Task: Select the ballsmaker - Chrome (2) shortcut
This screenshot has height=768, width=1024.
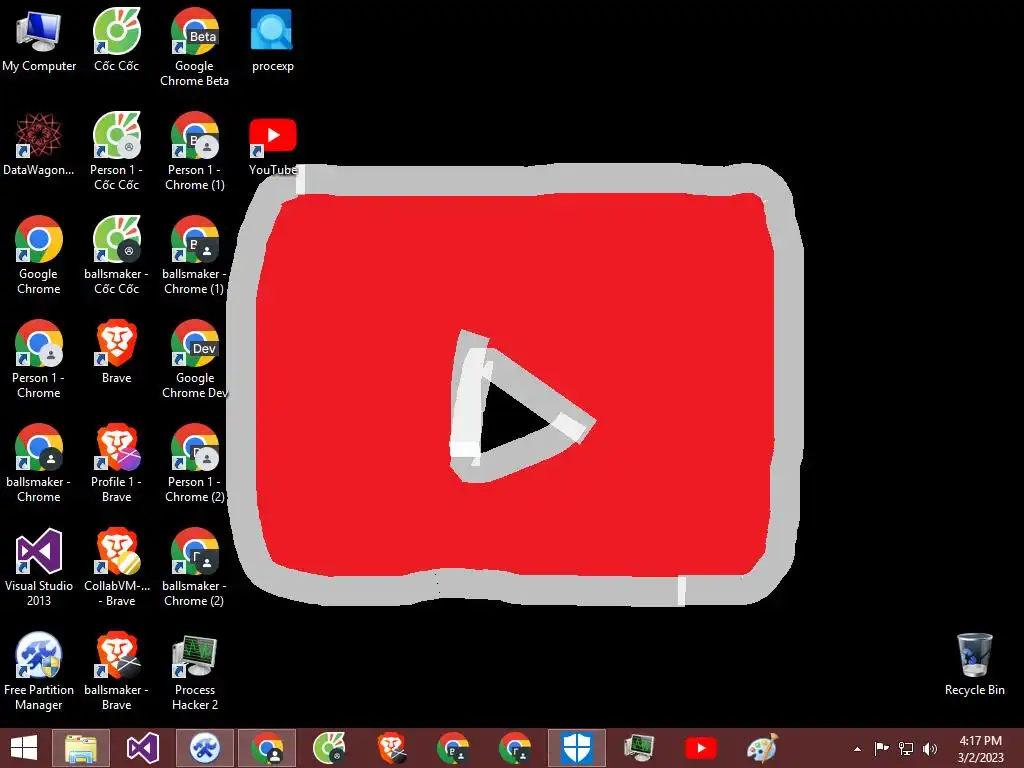Action: (194, 567)
